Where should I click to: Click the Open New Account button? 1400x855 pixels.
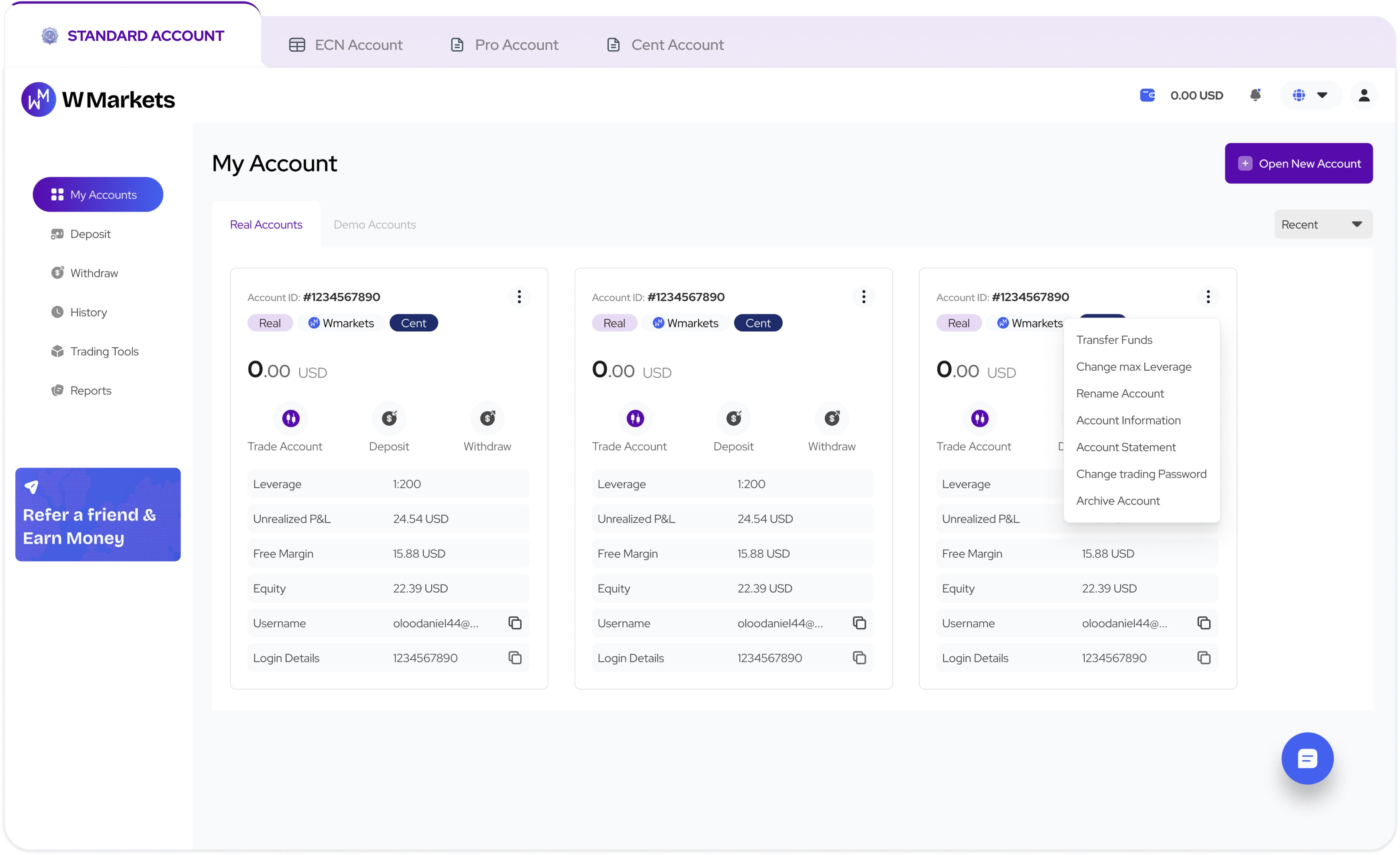pos(1299,163)
